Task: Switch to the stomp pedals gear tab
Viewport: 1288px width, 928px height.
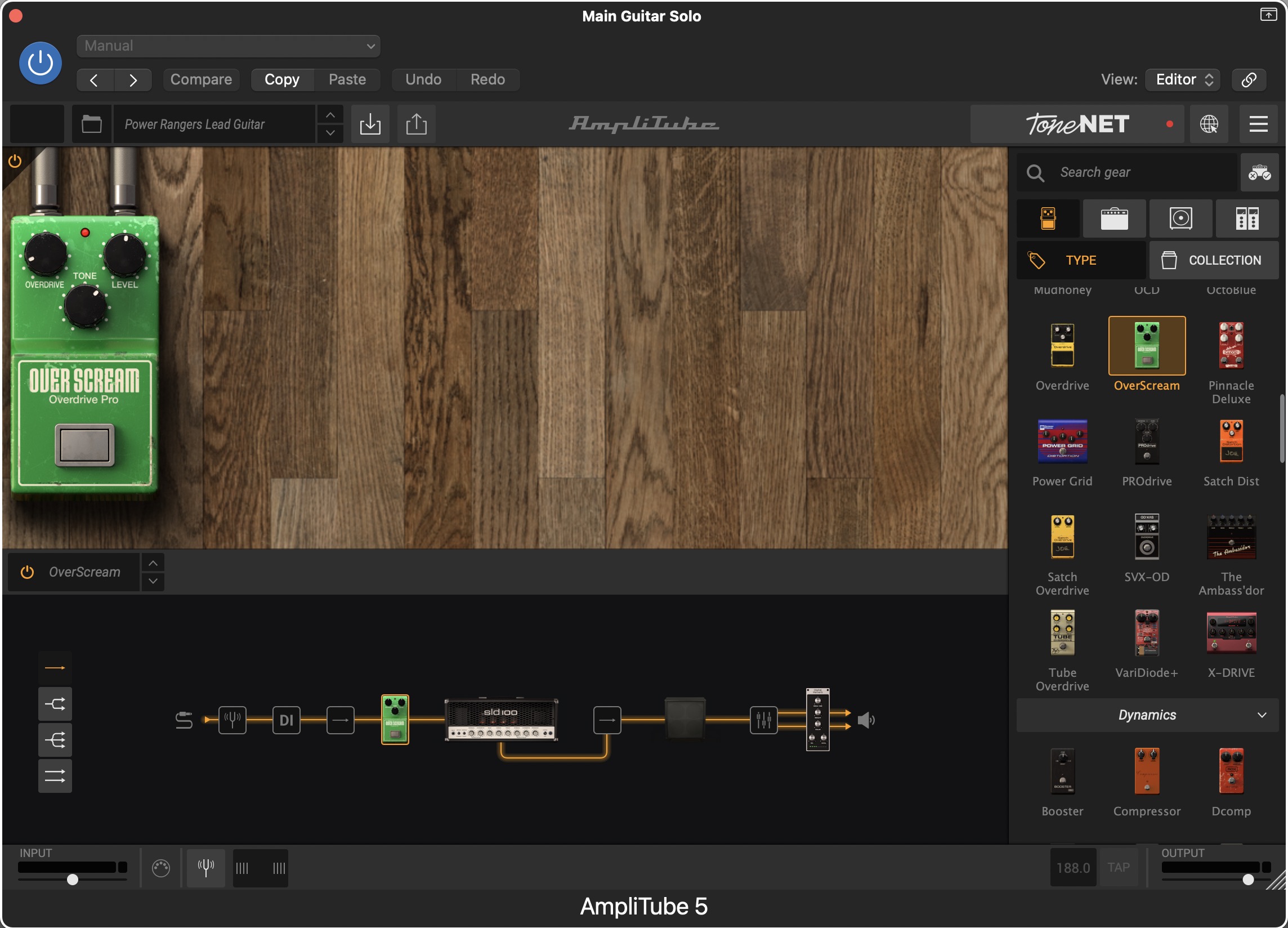Action: tap(1048, 218)
